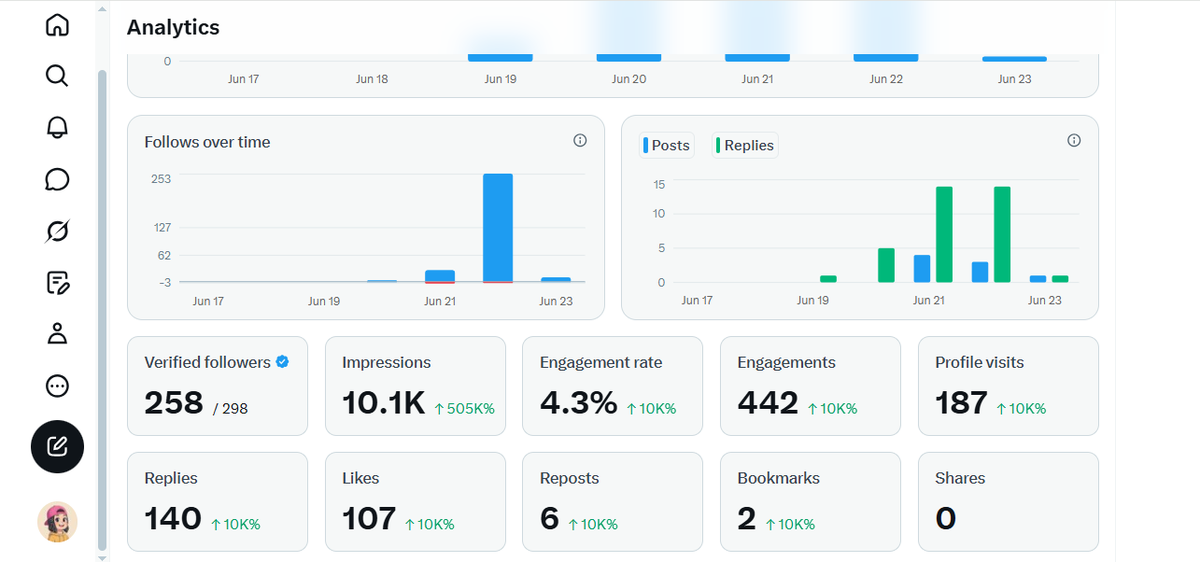Screen dimensions: 1200x562
Task: Select the Bookmarks metric card
Action: [811, 502]
